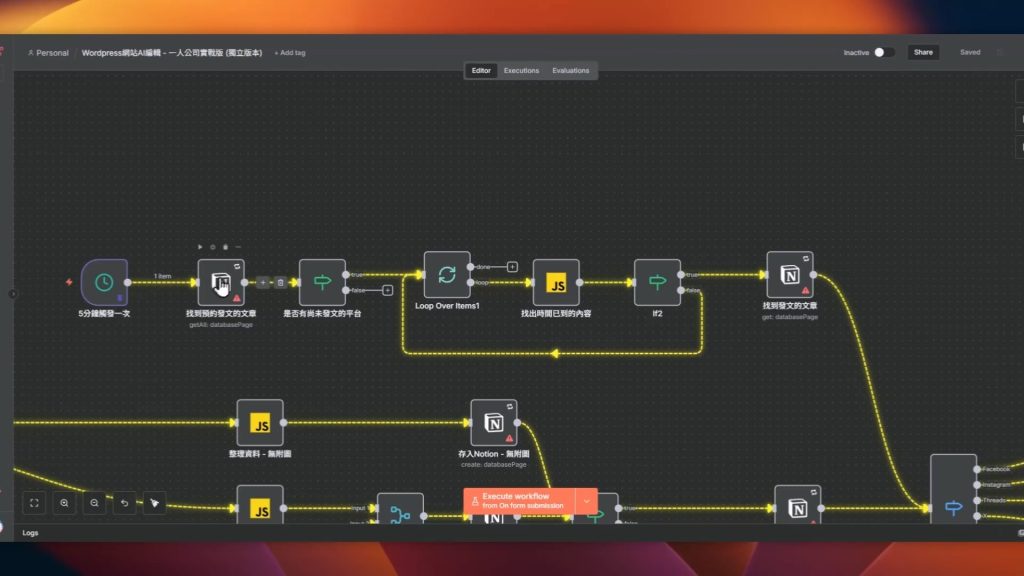Viewport: 1024px width, 576px height.
Task: Add node on Loop Over Items1 done output
Action: tap(512, 267)
